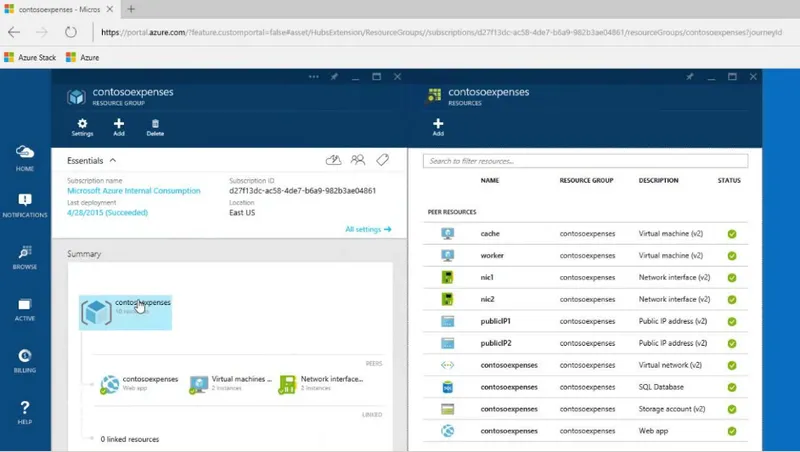Pin the resources blade
Image resolution: width=800 pixels, height=452 pixels.
click(690, 77)
